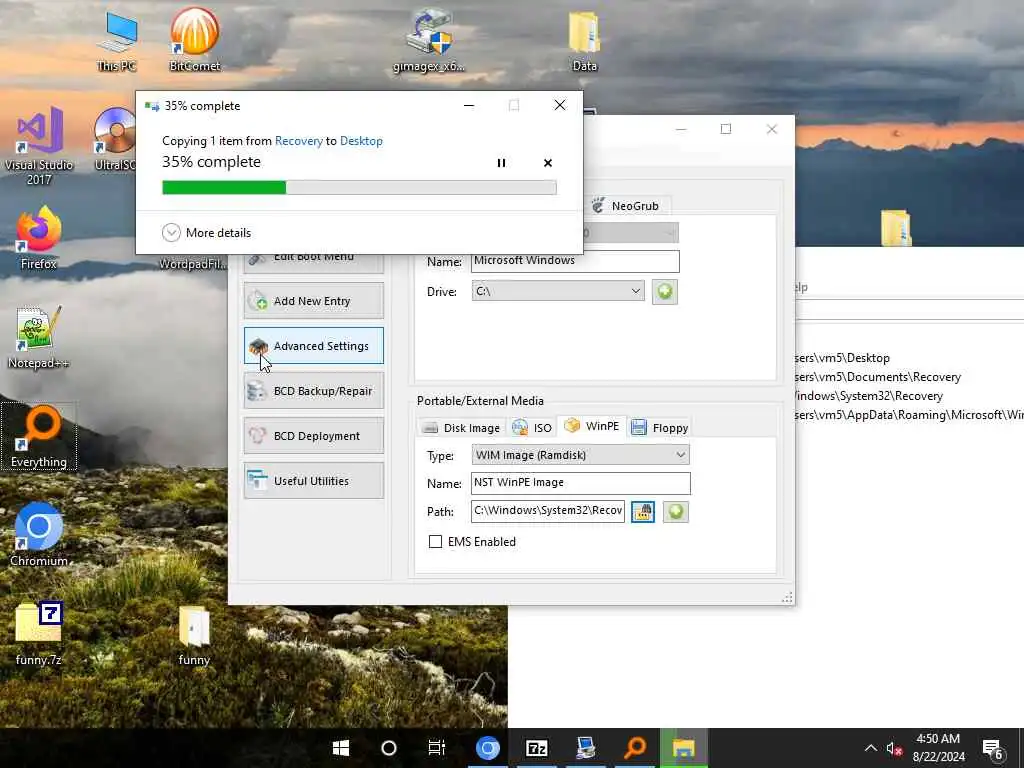Open the Windows Start menu
1024x768 pixels.
(341, 748)
